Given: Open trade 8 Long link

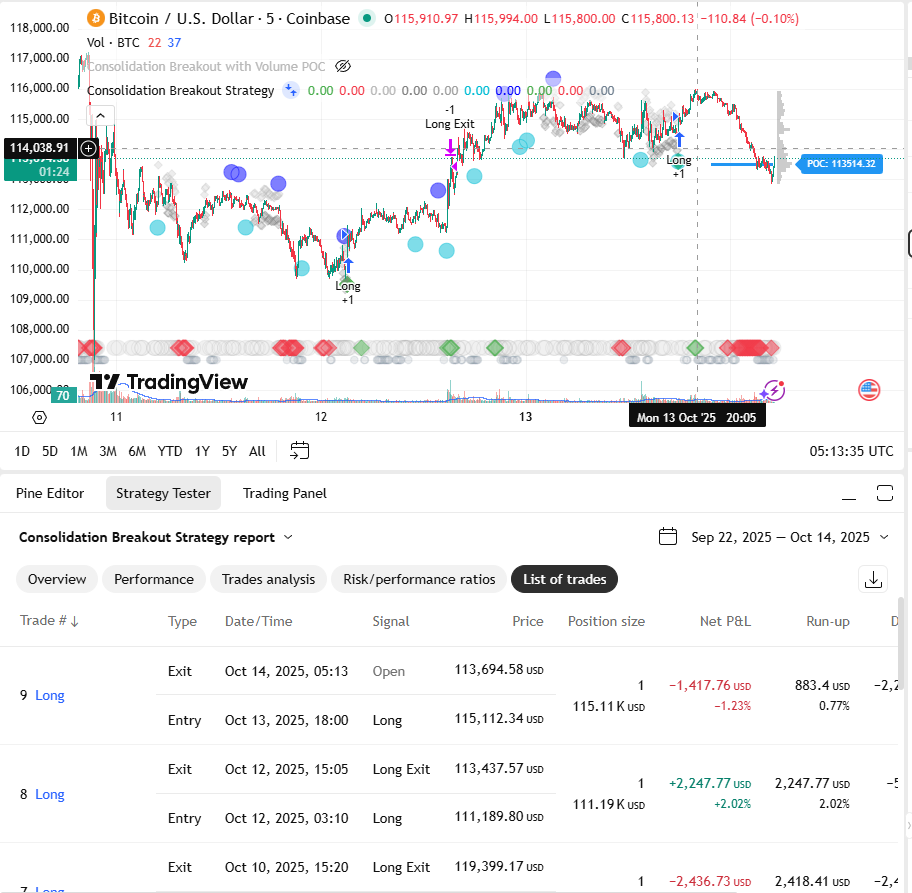Looking at the screenshot, I should point(49,794).
